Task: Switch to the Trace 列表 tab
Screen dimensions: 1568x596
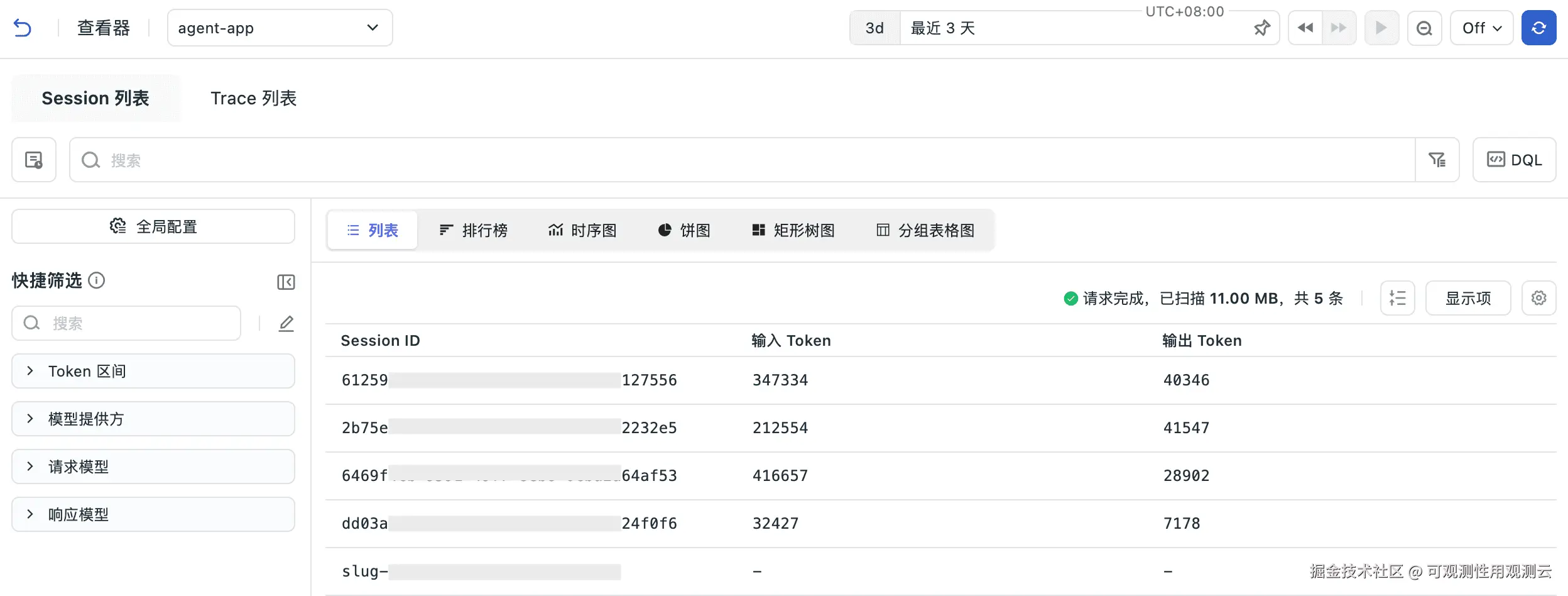Action: pos(253,99)
